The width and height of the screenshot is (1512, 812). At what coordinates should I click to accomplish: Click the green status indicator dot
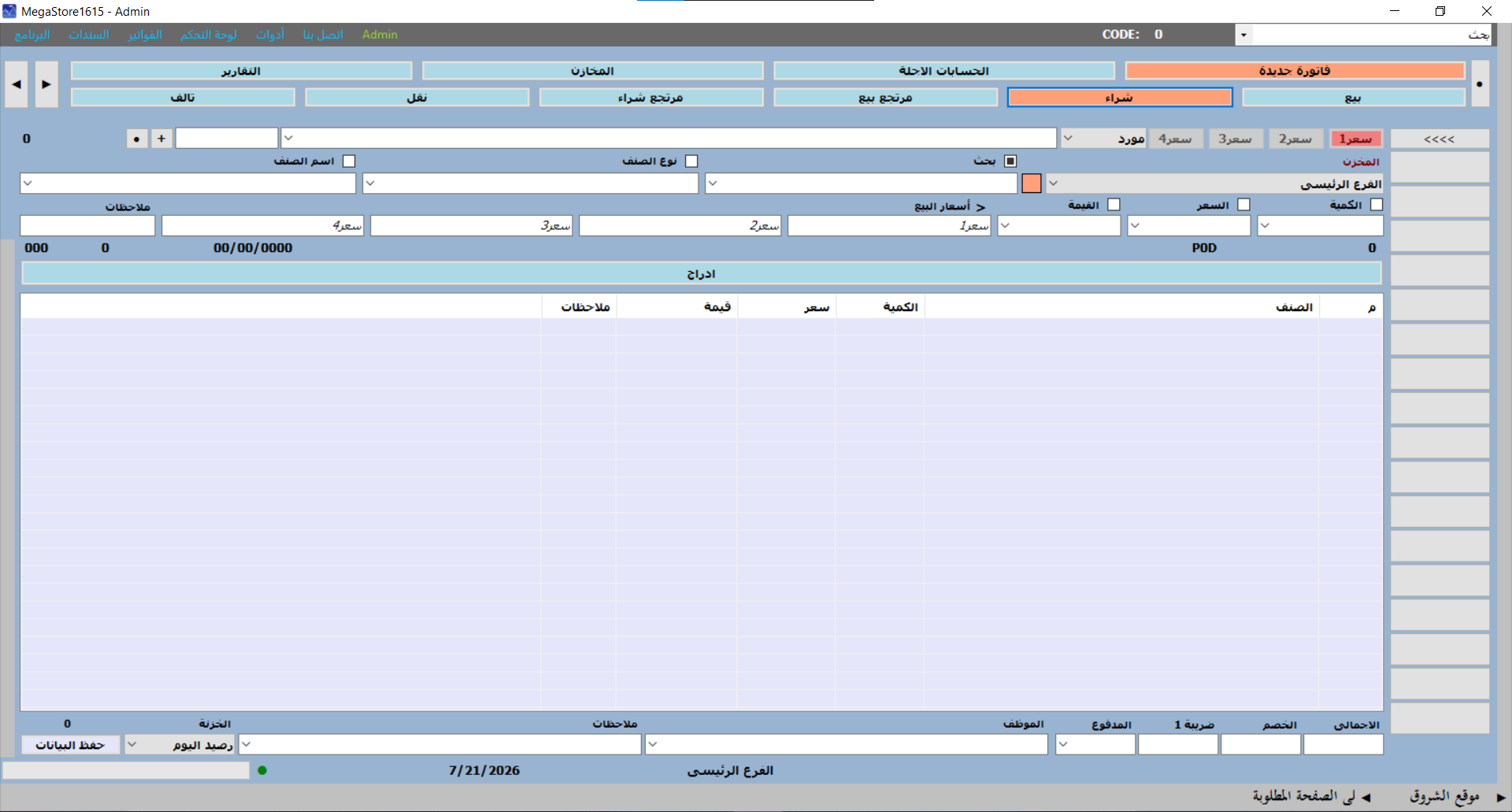click(x=262, y=770)
